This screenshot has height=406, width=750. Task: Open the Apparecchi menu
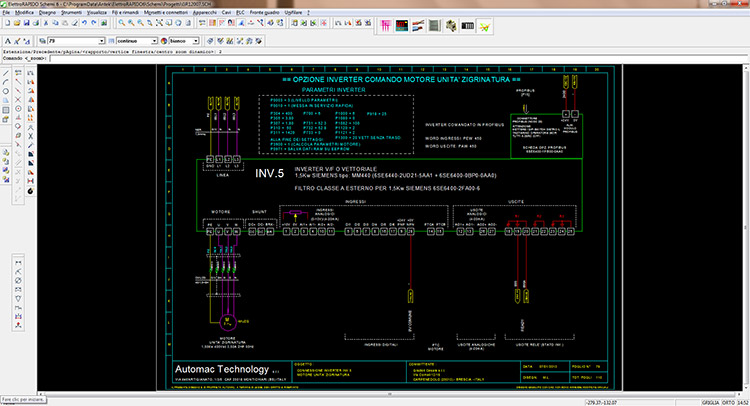pos(205,12)
